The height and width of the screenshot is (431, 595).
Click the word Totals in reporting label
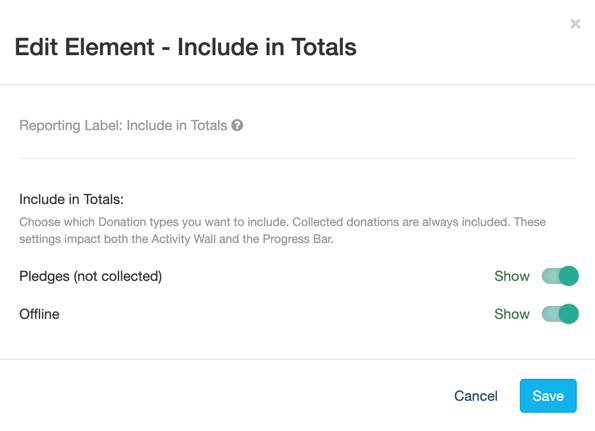coord(209,125)
